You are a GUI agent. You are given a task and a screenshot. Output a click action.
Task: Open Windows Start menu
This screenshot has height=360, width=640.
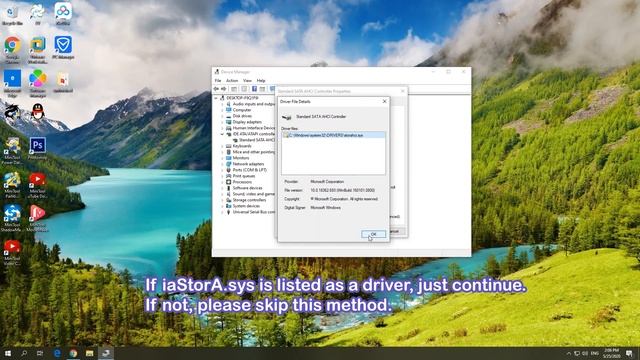pos(8,353)
